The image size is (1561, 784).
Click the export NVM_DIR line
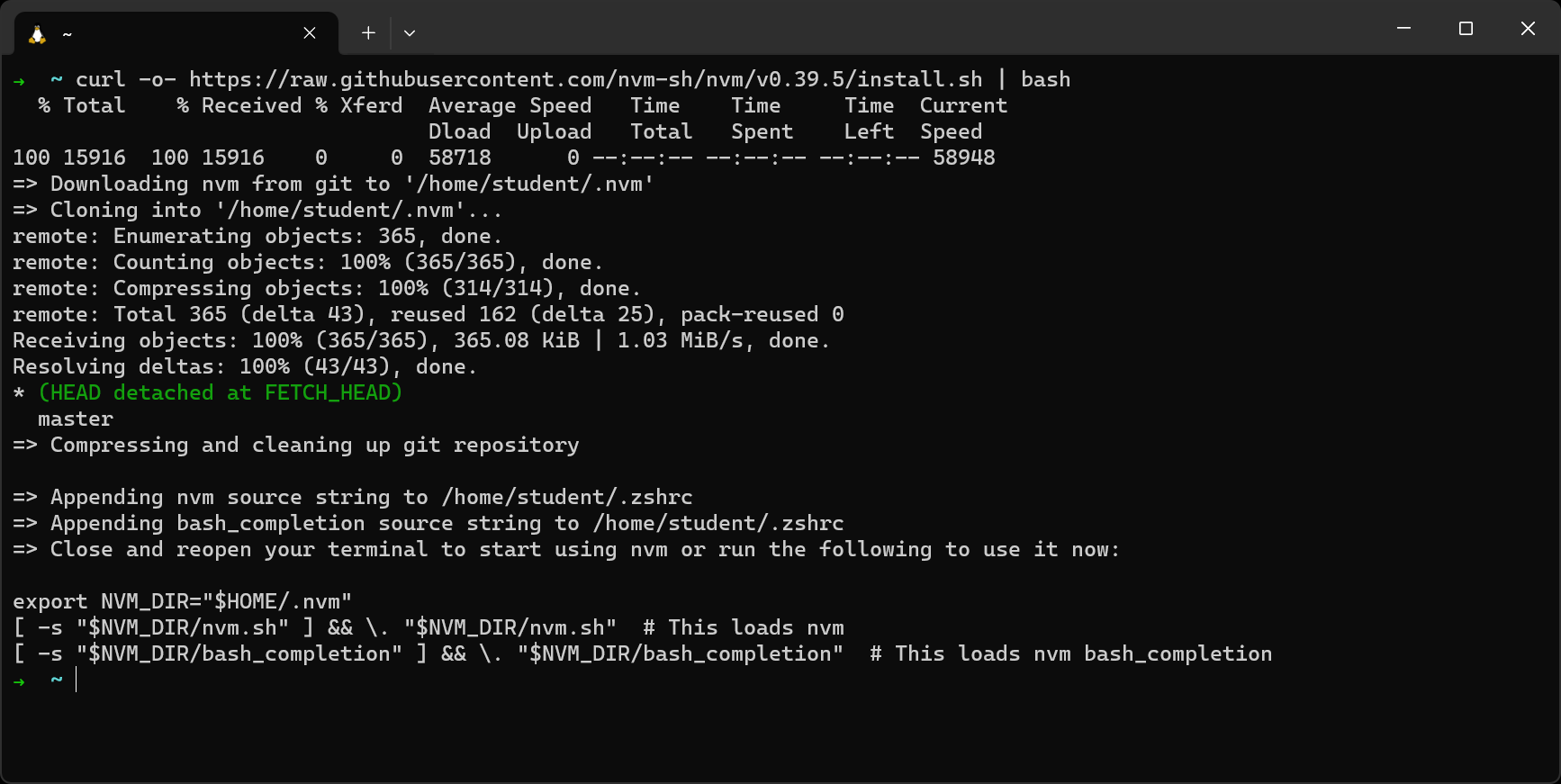point(182,602)
